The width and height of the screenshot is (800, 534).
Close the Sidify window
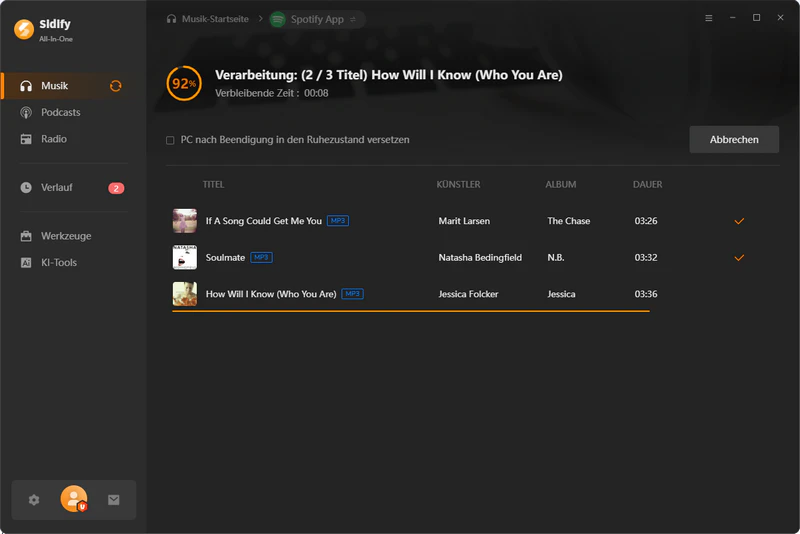click(781, 18)
